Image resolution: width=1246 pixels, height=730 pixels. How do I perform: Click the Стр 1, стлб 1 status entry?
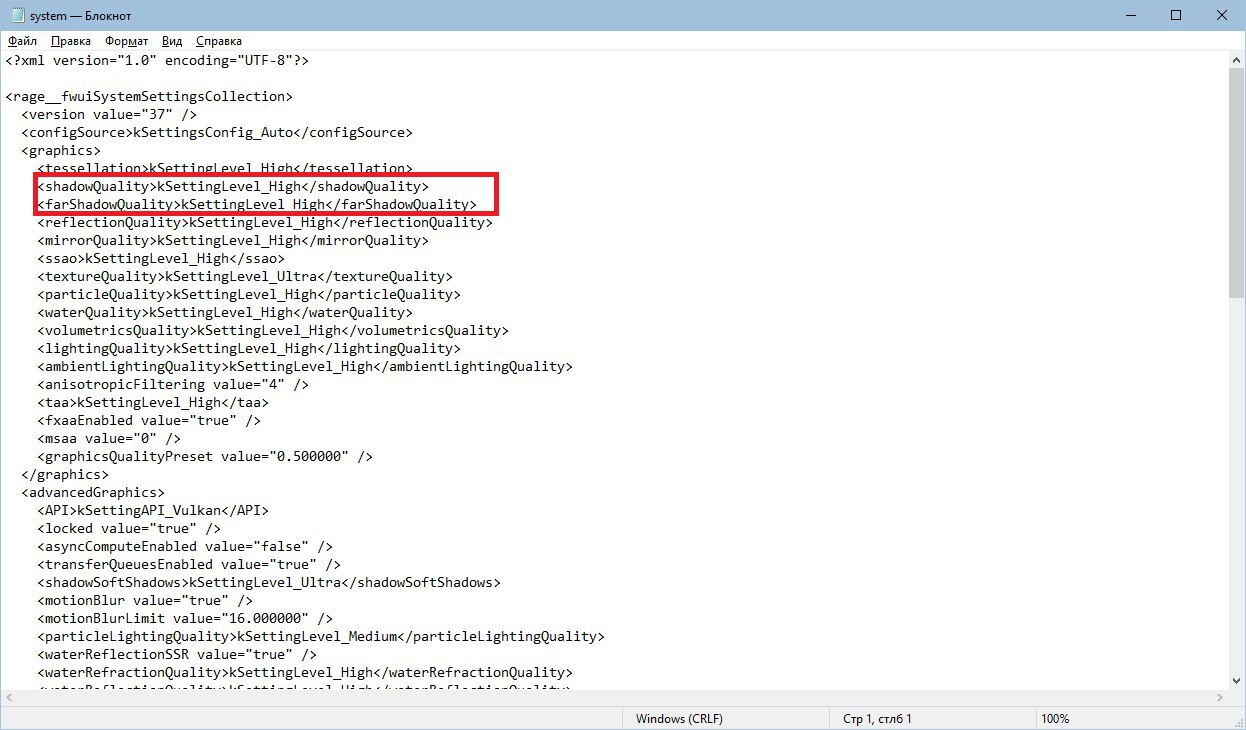click(877, 719)
